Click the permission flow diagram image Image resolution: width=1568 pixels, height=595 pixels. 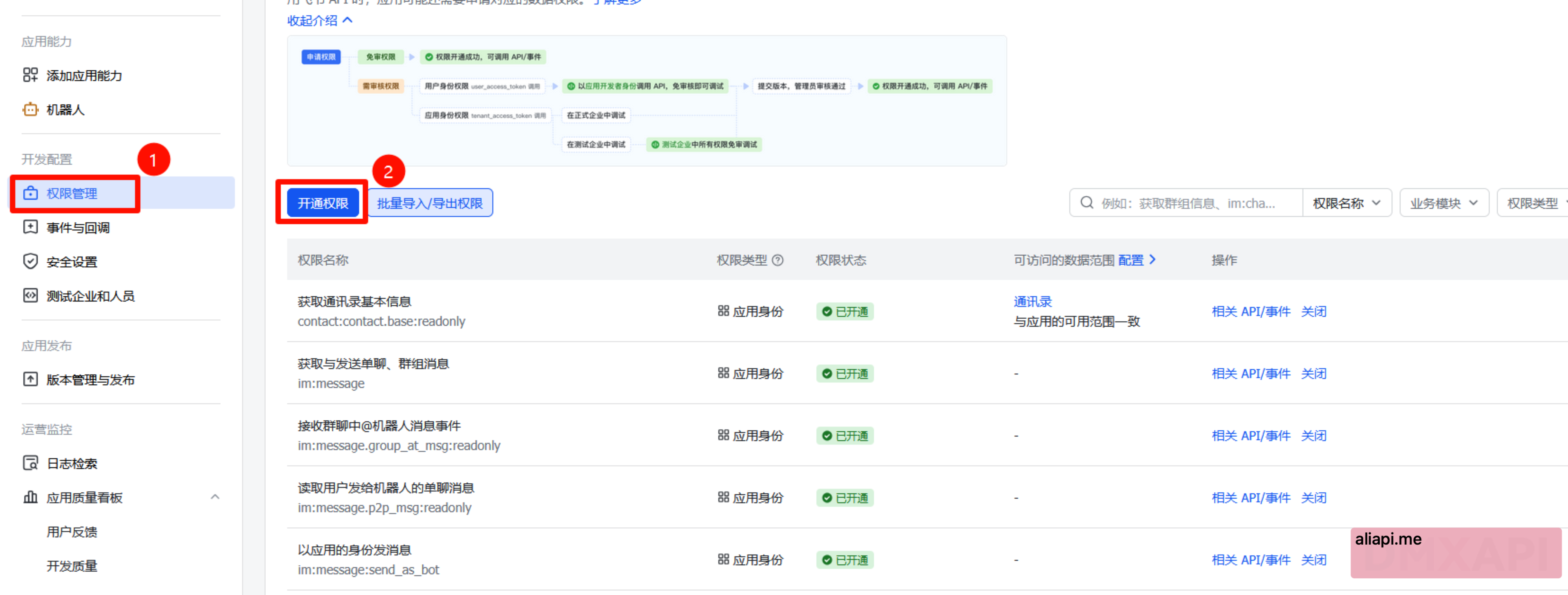point(647,101)
